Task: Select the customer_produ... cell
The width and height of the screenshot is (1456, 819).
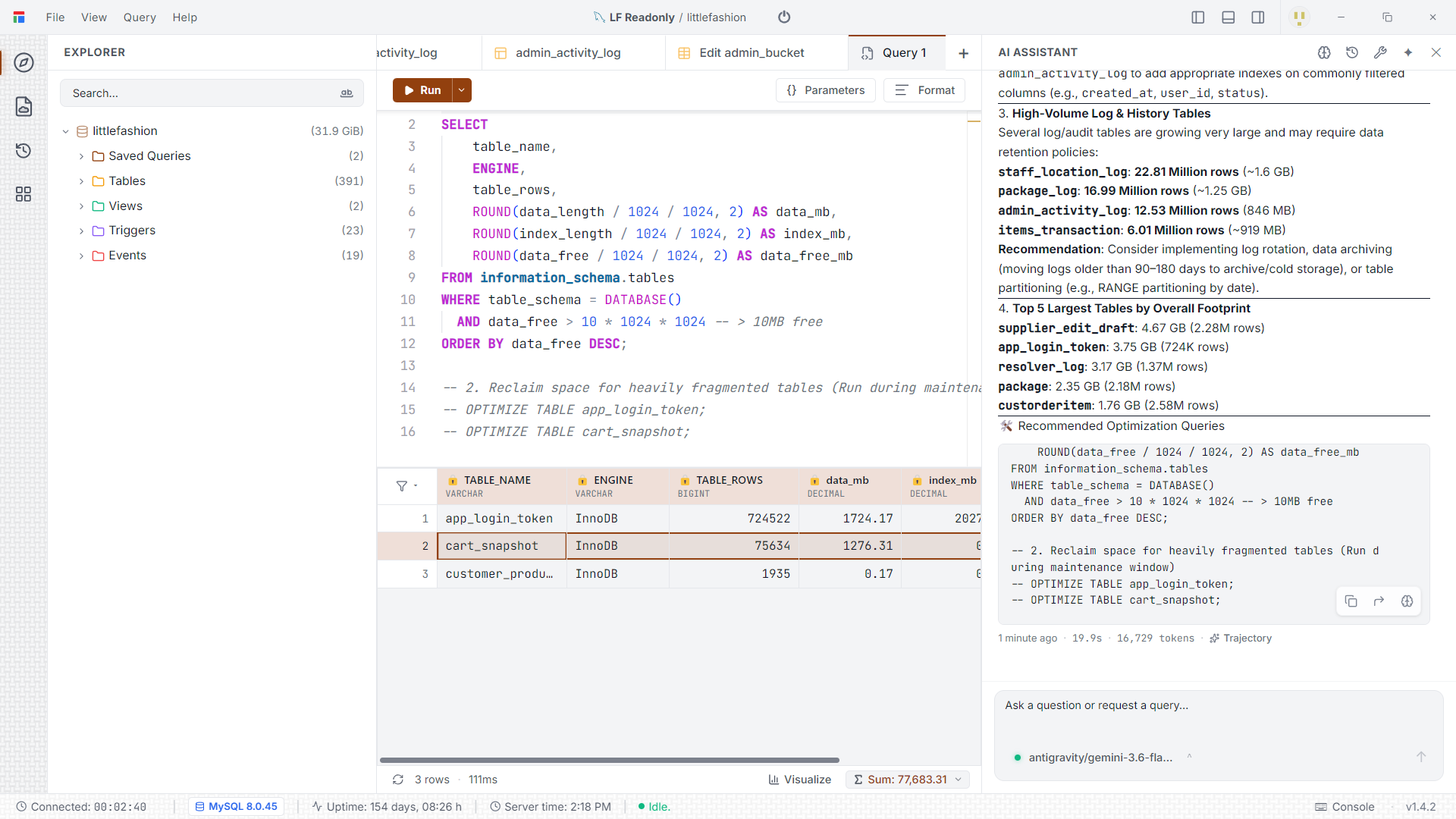Action: click(501, 574)
